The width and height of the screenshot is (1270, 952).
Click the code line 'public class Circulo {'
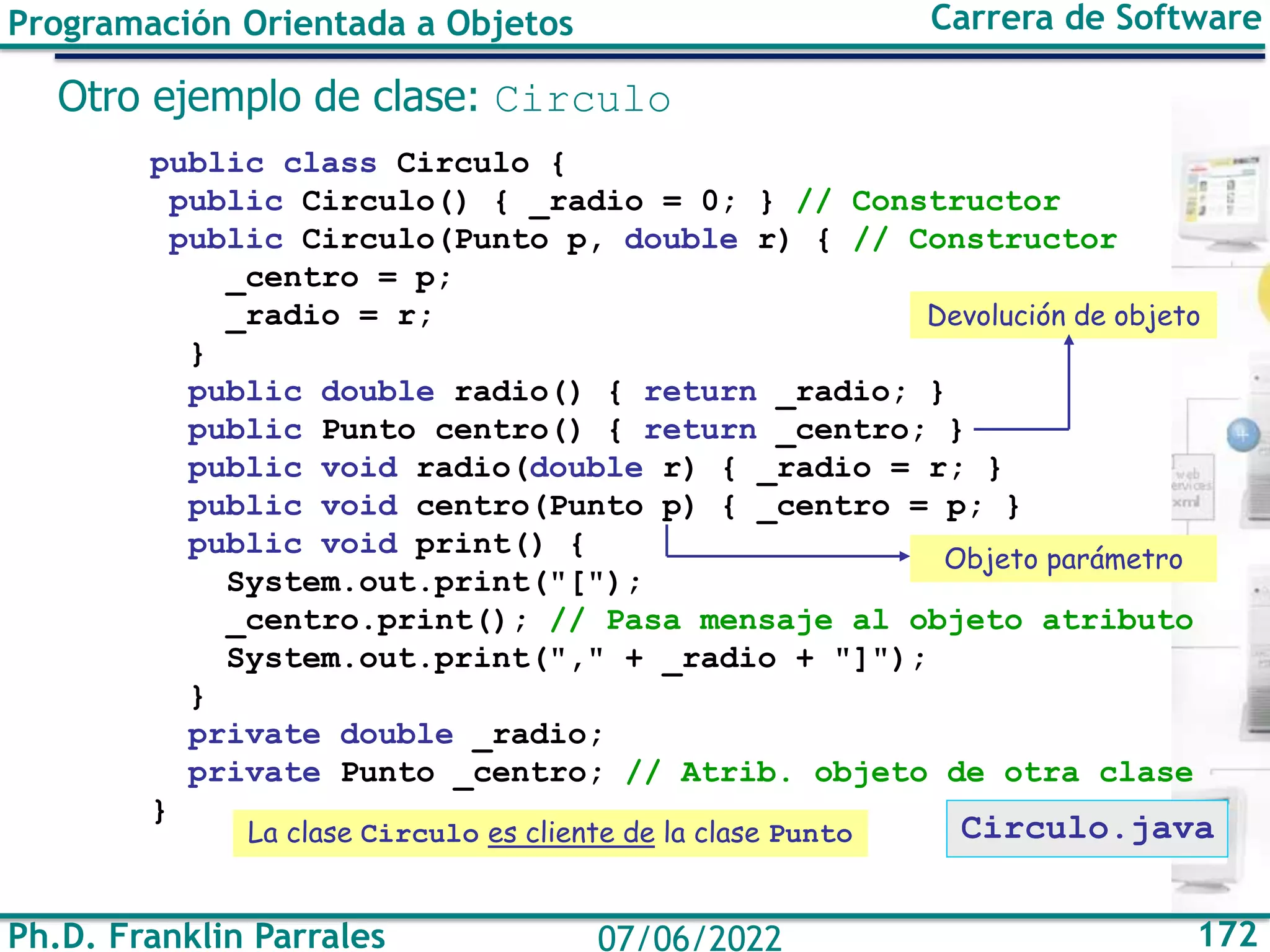(357, 164)
